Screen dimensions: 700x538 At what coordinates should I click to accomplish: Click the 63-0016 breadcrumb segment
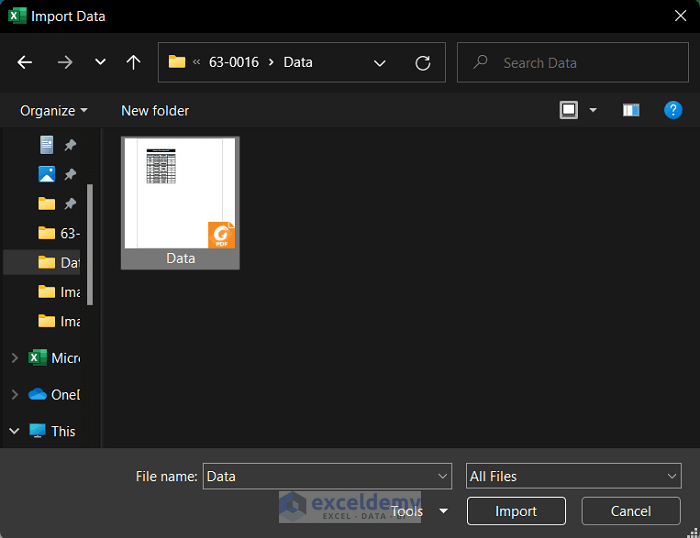233,62
